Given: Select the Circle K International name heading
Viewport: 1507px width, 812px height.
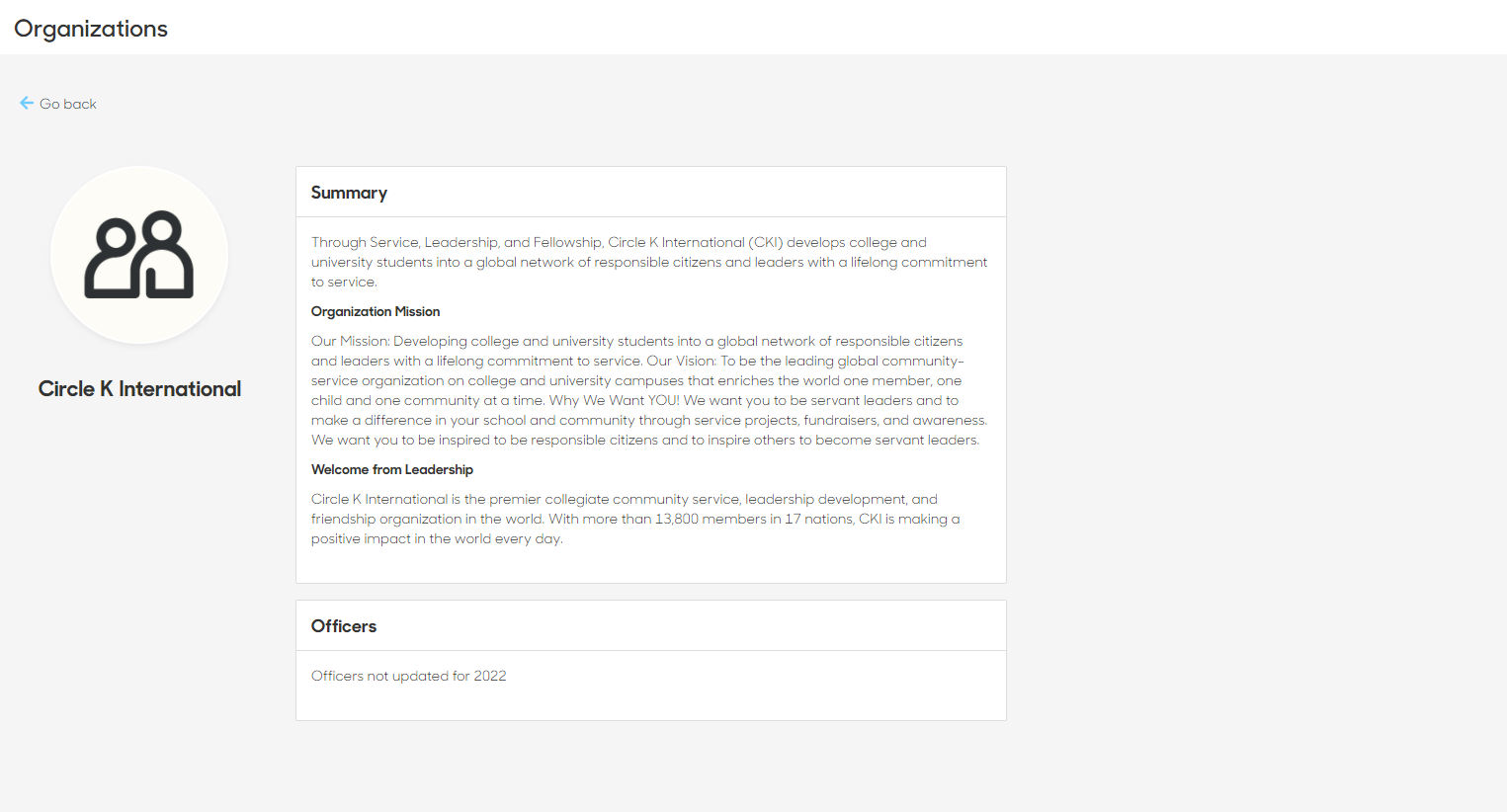Looking at the screenshot, I should point(139,389).
